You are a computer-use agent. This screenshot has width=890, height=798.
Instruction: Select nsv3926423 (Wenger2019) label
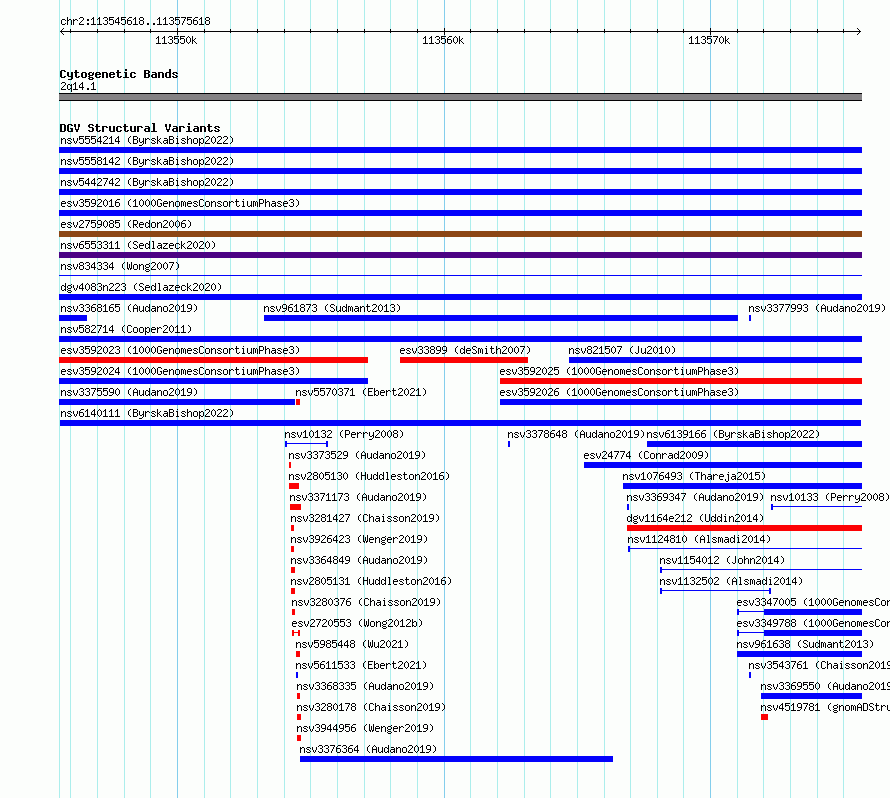(359, 539)
